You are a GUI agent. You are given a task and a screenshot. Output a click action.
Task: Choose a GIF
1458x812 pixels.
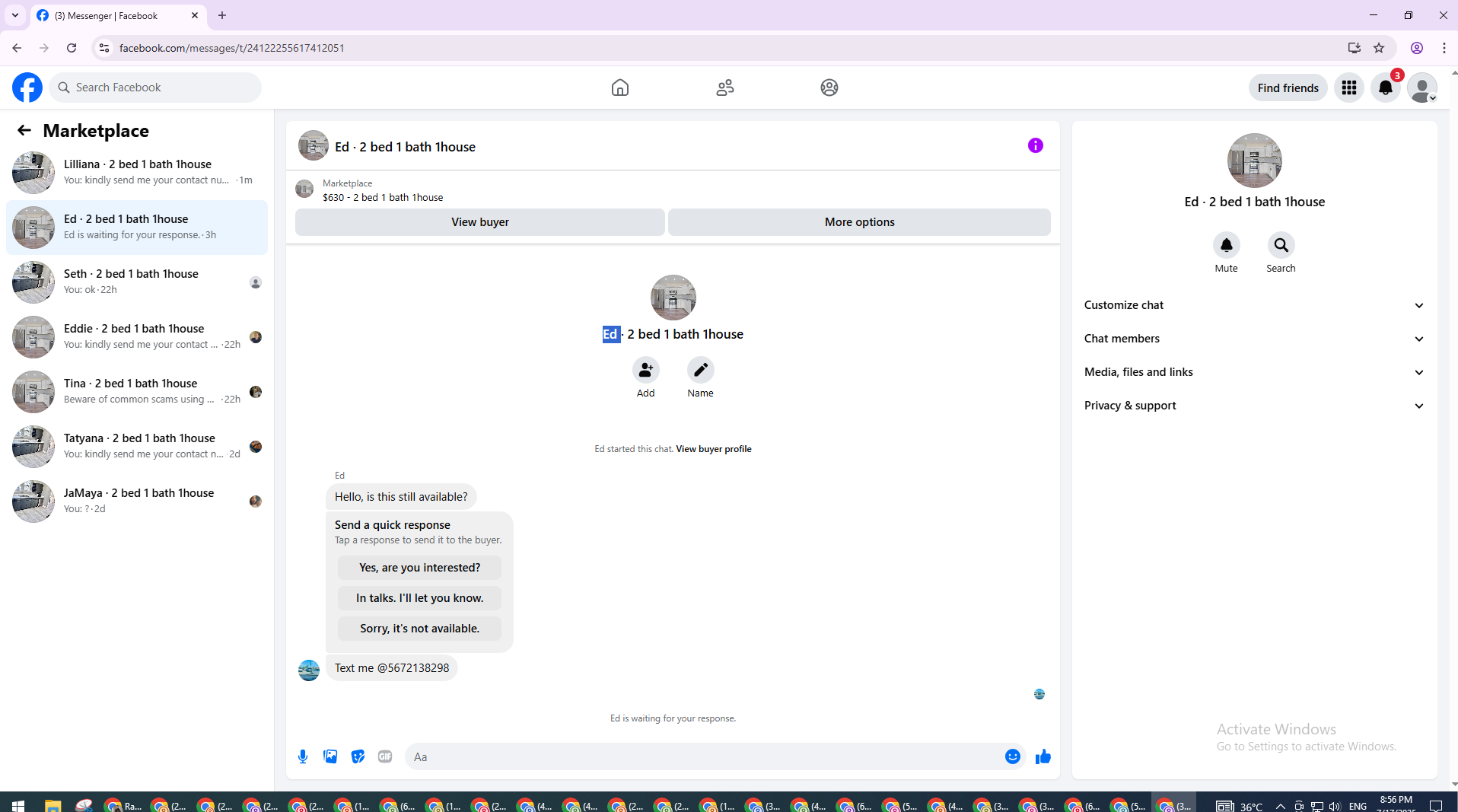pos(385,756)
